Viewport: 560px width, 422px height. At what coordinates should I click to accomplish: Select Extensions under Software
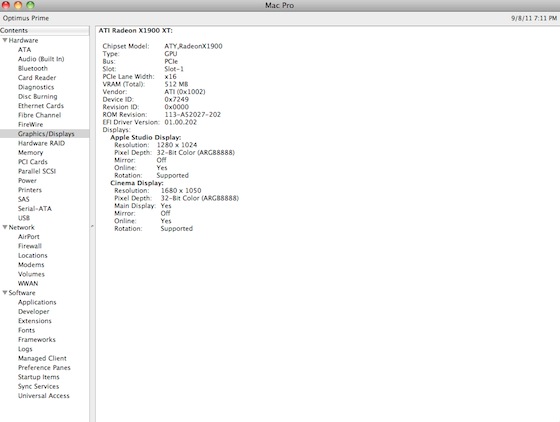click(35, 321)
